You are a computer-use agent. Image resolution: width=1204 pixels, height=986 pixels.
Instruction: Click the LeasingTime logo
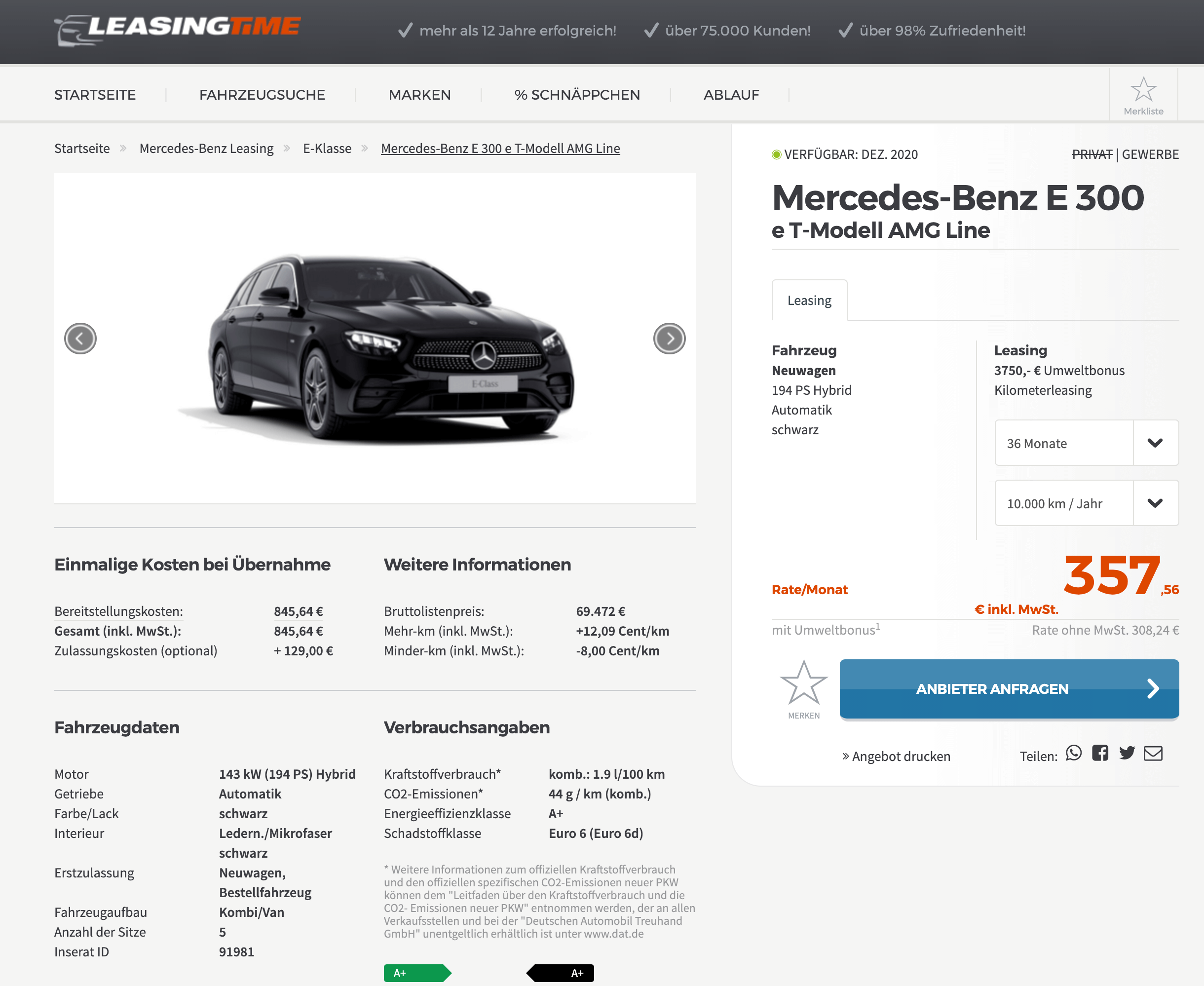pyautogui.click(x=177, y=30)
